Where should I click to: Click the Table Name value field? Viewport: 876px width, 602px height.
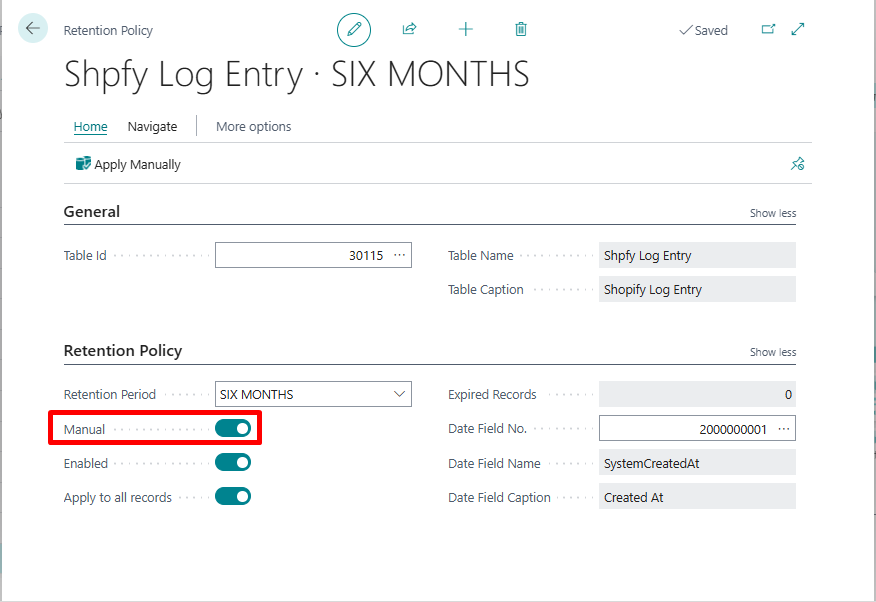[697, 255]
